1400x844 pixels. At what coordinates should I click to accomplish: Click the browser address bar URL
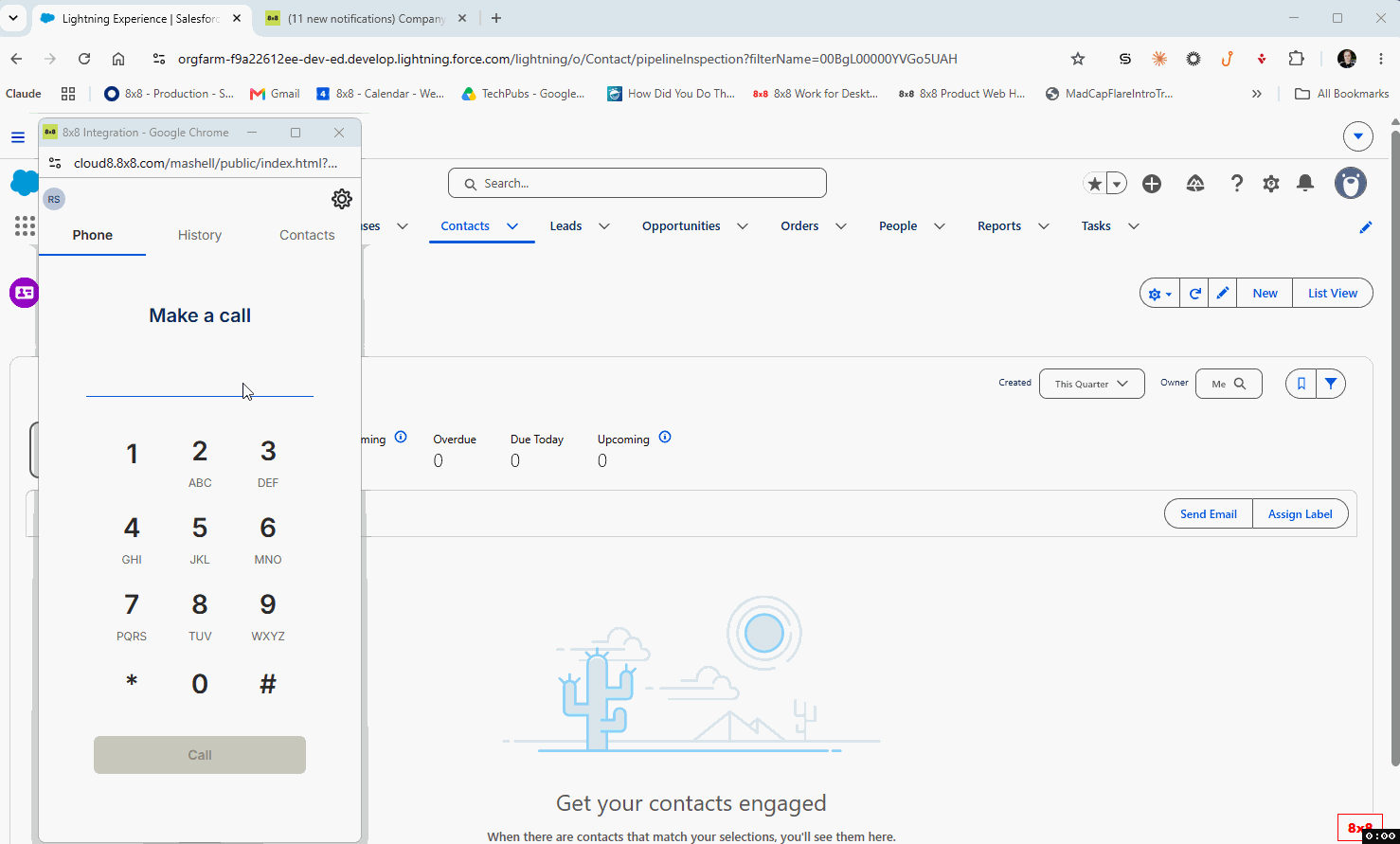click(567, 59)
